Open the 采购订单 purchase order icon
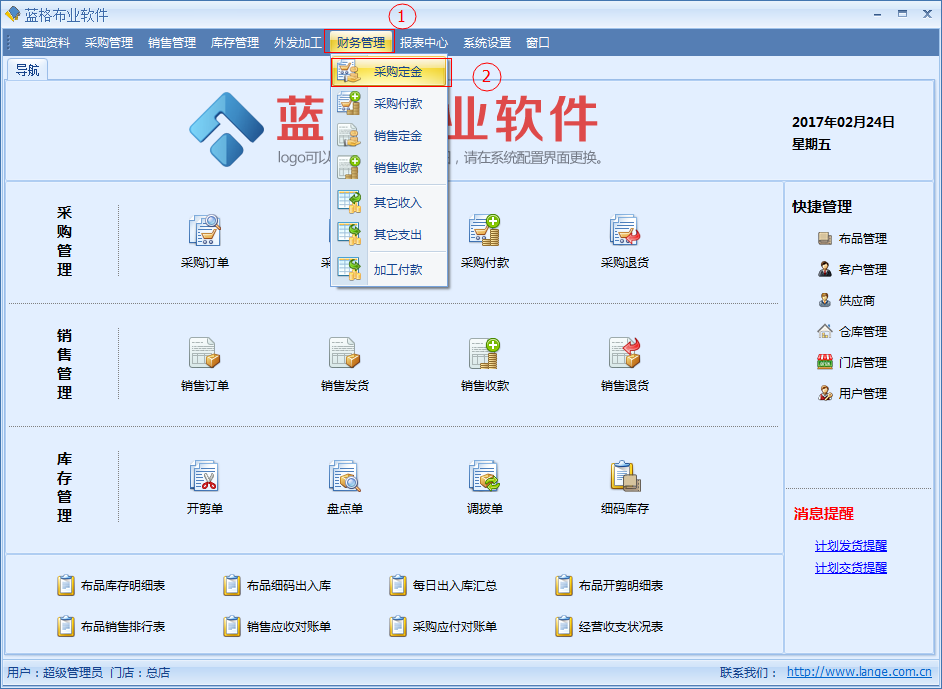The height and width of the screenshot is (689, 942). 205,231
